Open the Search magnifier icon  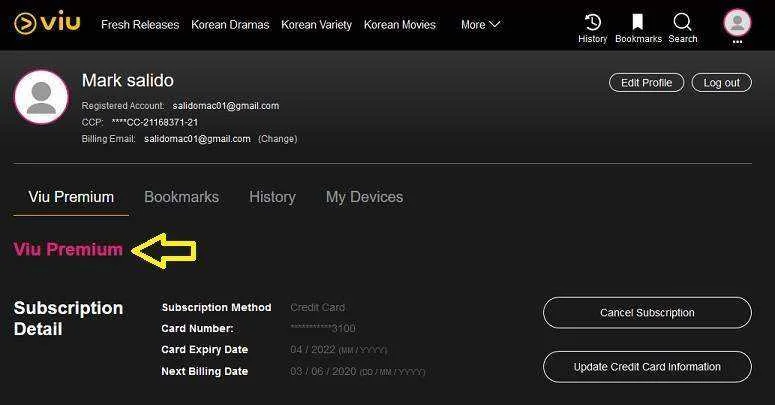[683, 22]
